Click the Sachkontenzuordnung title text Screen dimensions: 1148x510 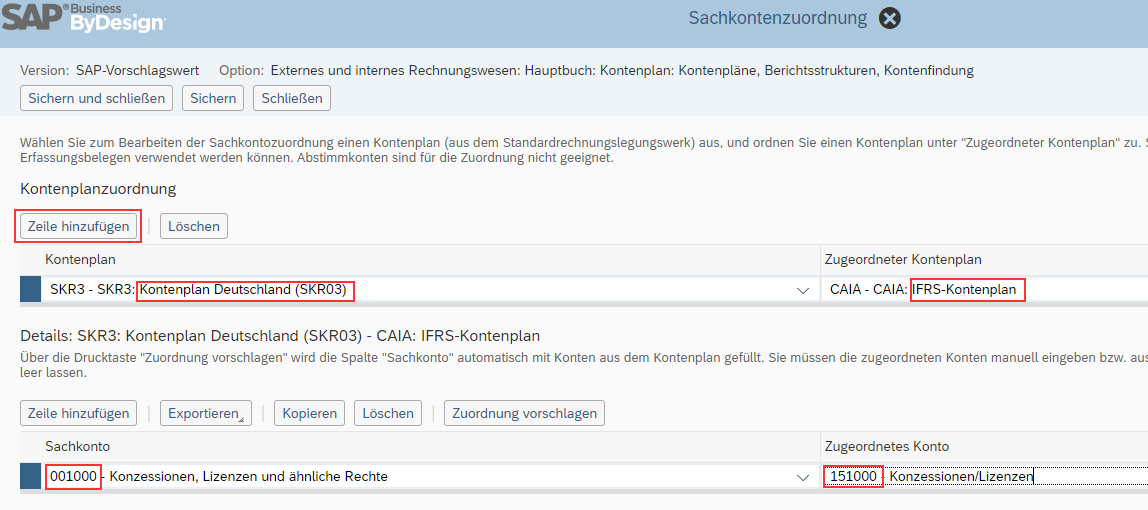[778, 18]
